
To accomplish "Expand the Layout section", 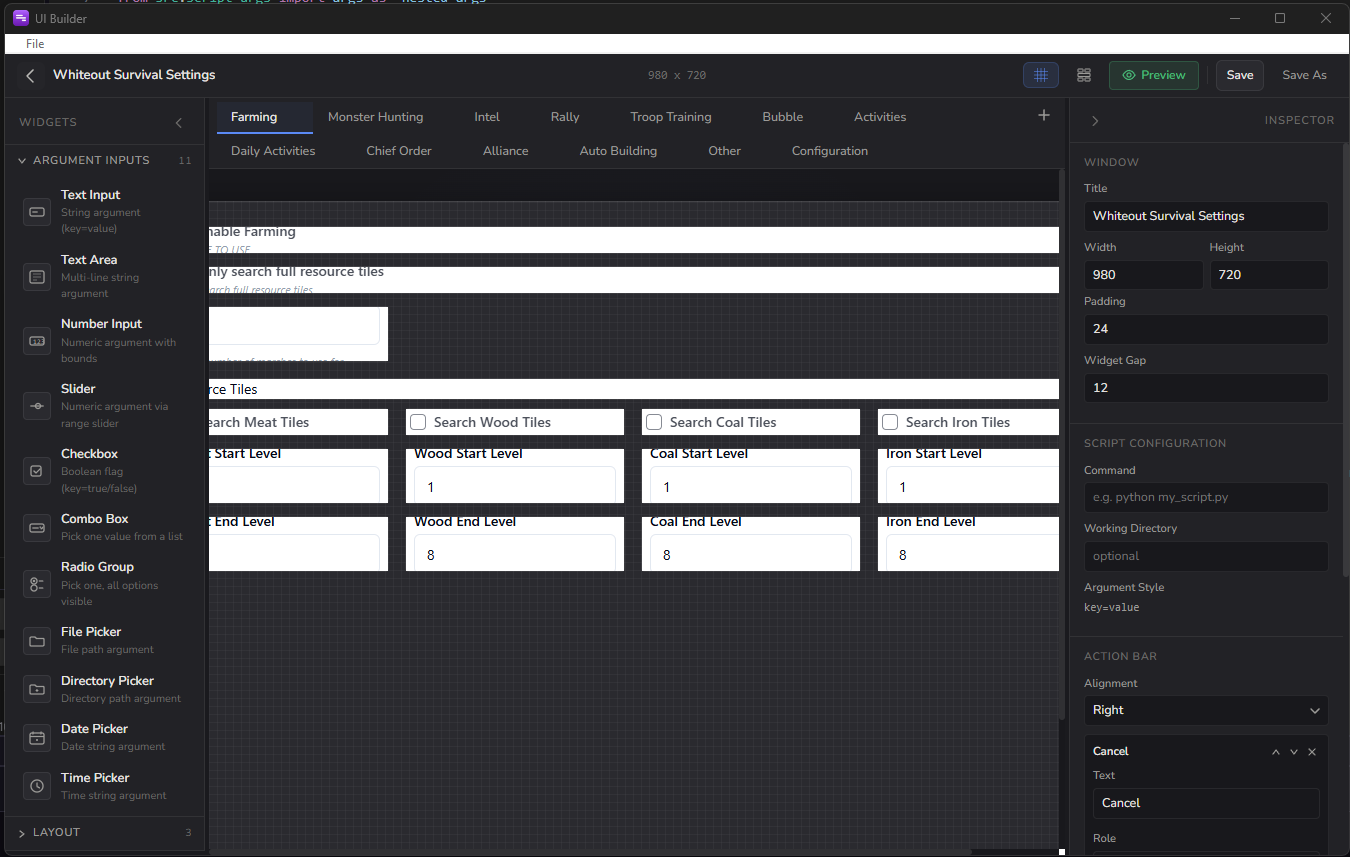I will pyautogui.click(x=104, y=832).
